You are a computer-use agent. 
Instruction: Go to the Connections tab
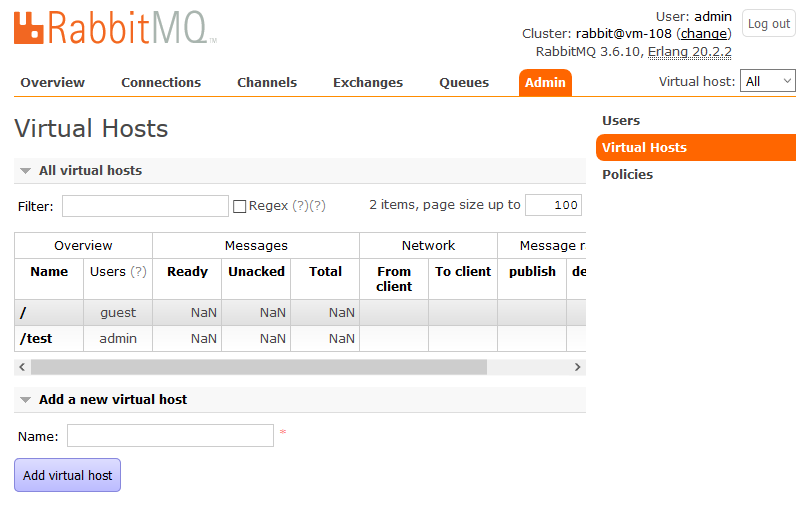pos(161,82)
